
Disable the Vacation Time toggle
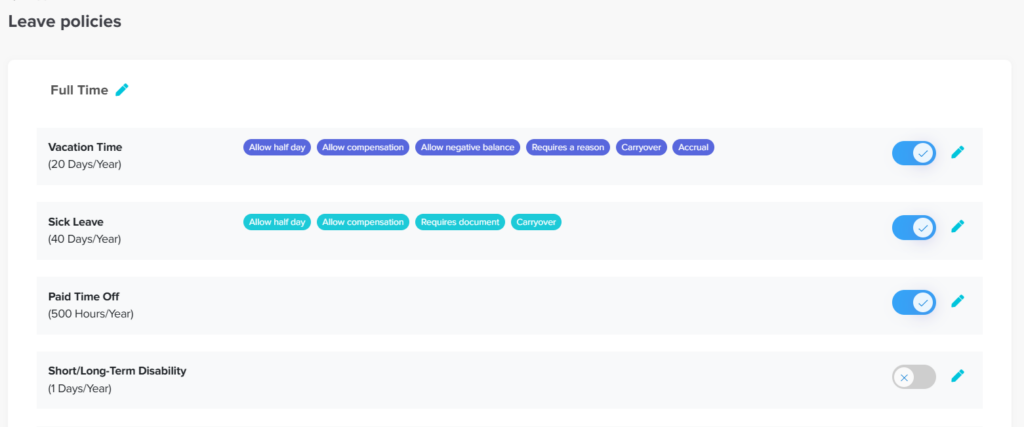coord(913,153)
